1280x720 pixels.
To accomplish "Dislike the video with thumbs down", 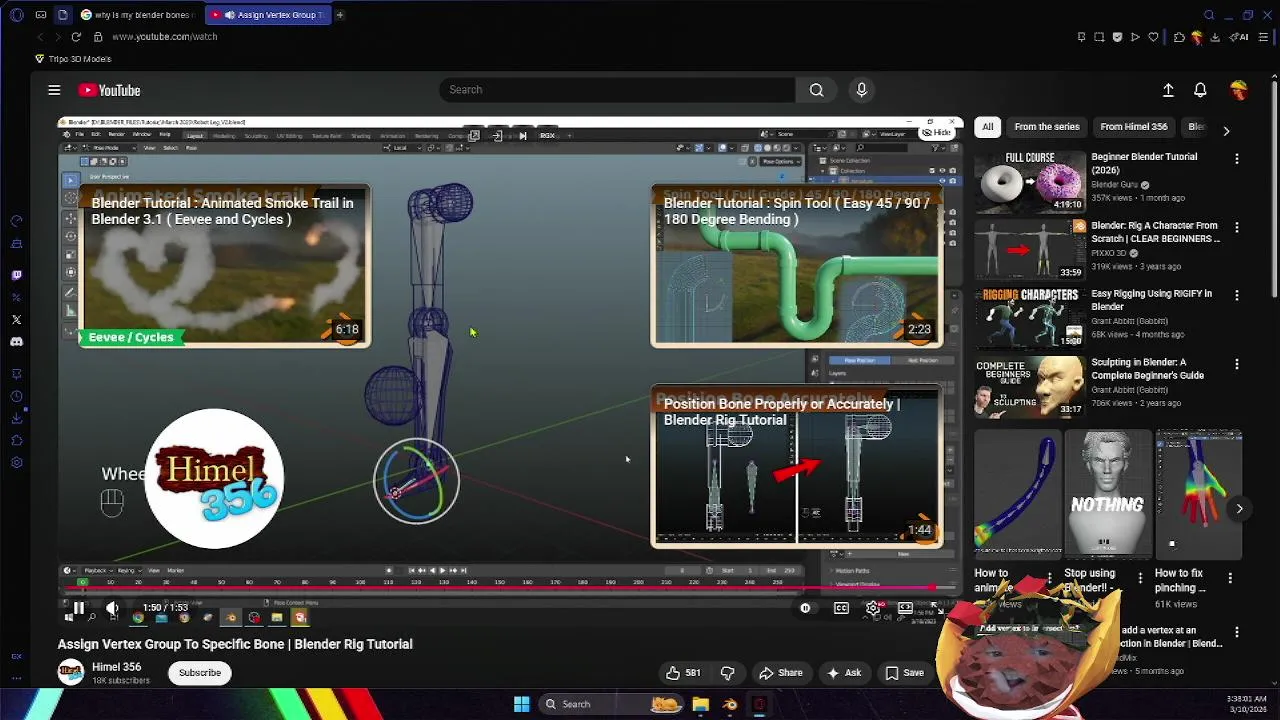I will (727, 673).
